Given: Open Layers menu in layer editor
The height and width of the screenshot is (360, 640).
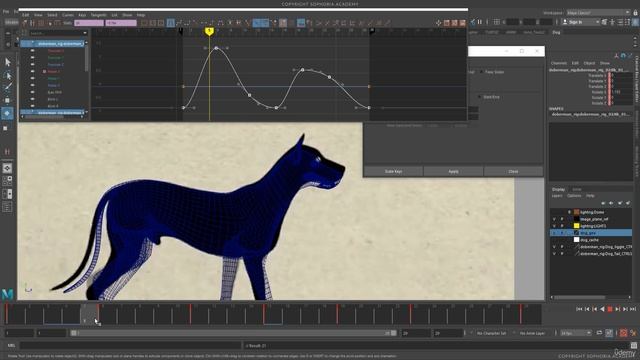Looking at the screenshot, I should [557, 196].
